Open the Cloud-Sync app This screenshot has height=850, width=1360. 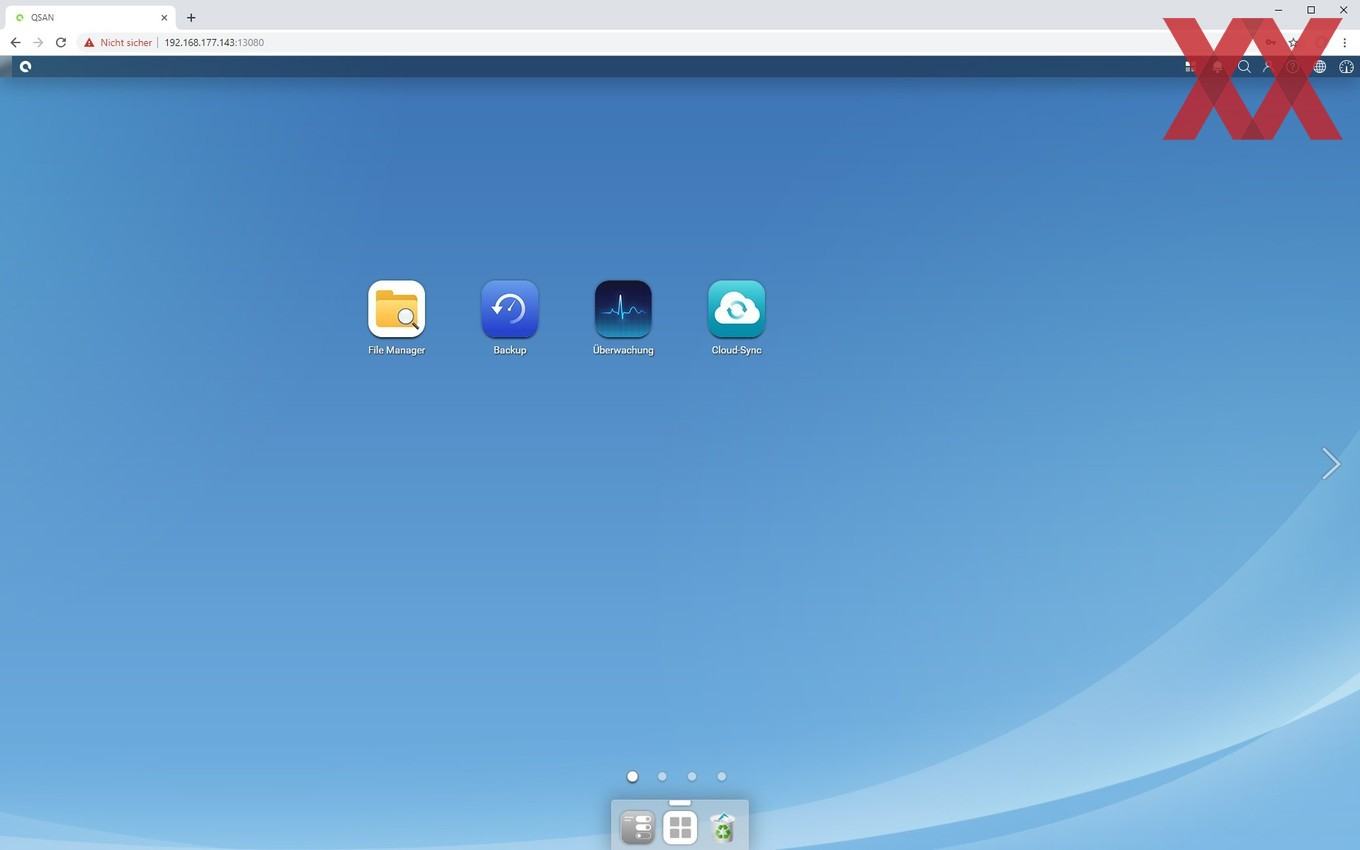737,309
